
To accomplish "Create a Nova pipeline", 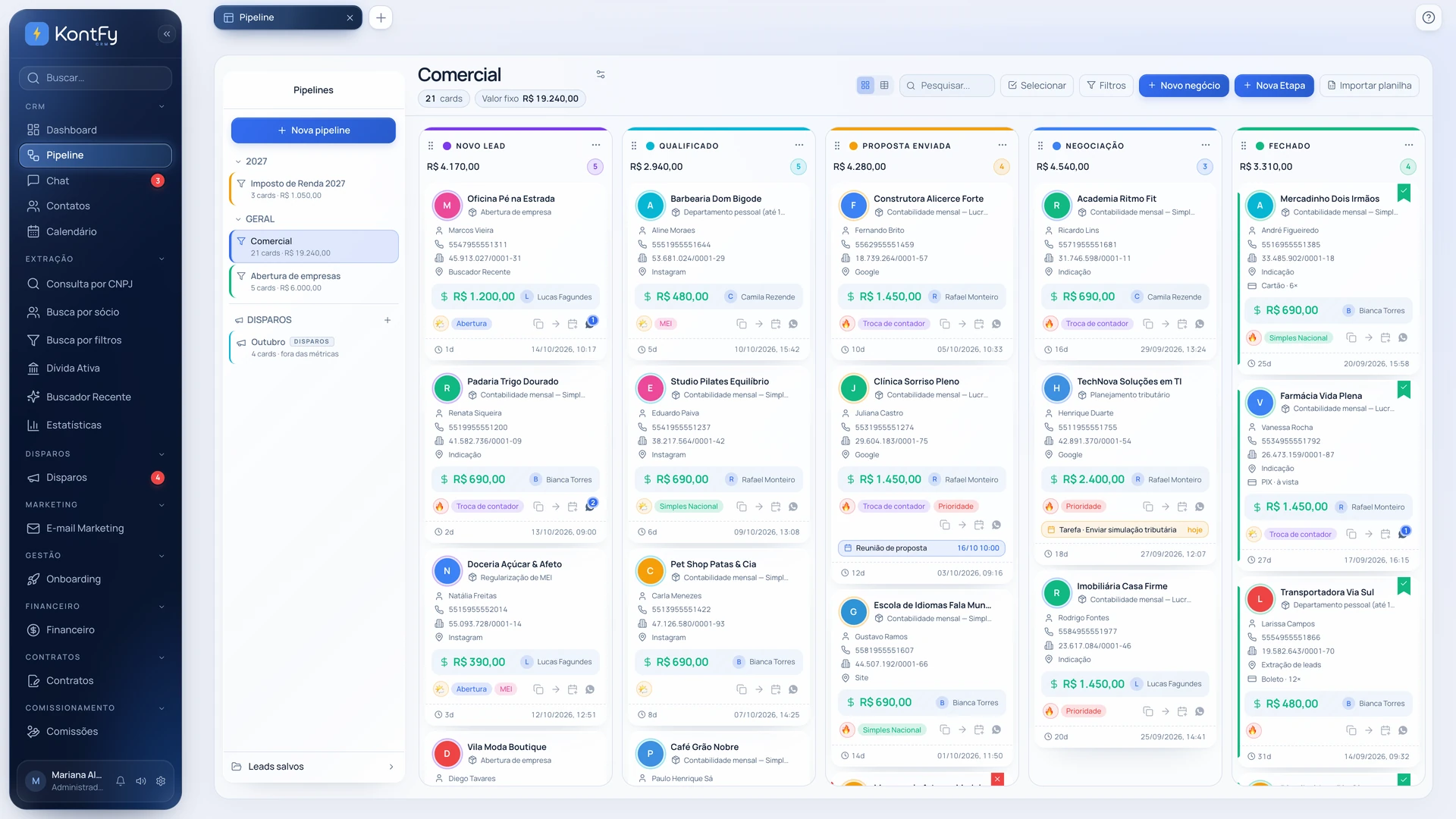I will click(x=313, y=130).
